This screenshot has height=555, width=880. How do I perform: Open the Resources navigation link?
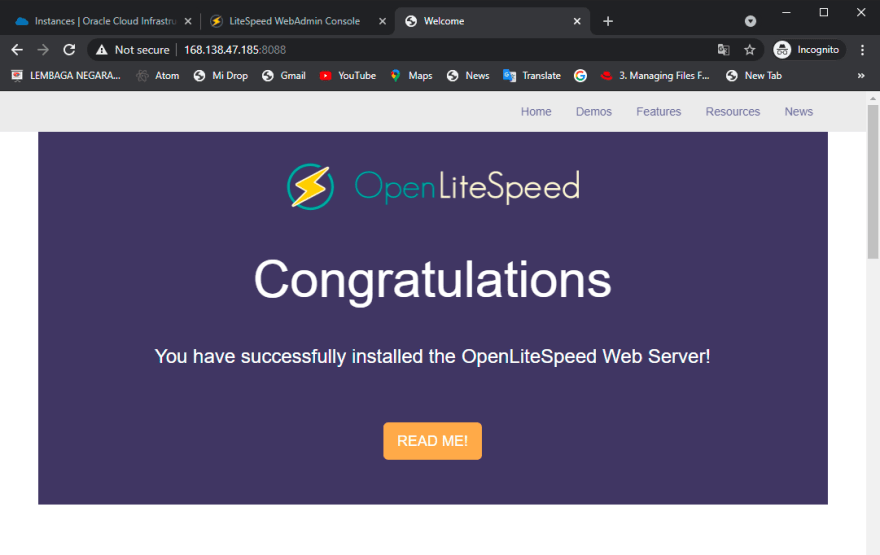click(732, 112)
